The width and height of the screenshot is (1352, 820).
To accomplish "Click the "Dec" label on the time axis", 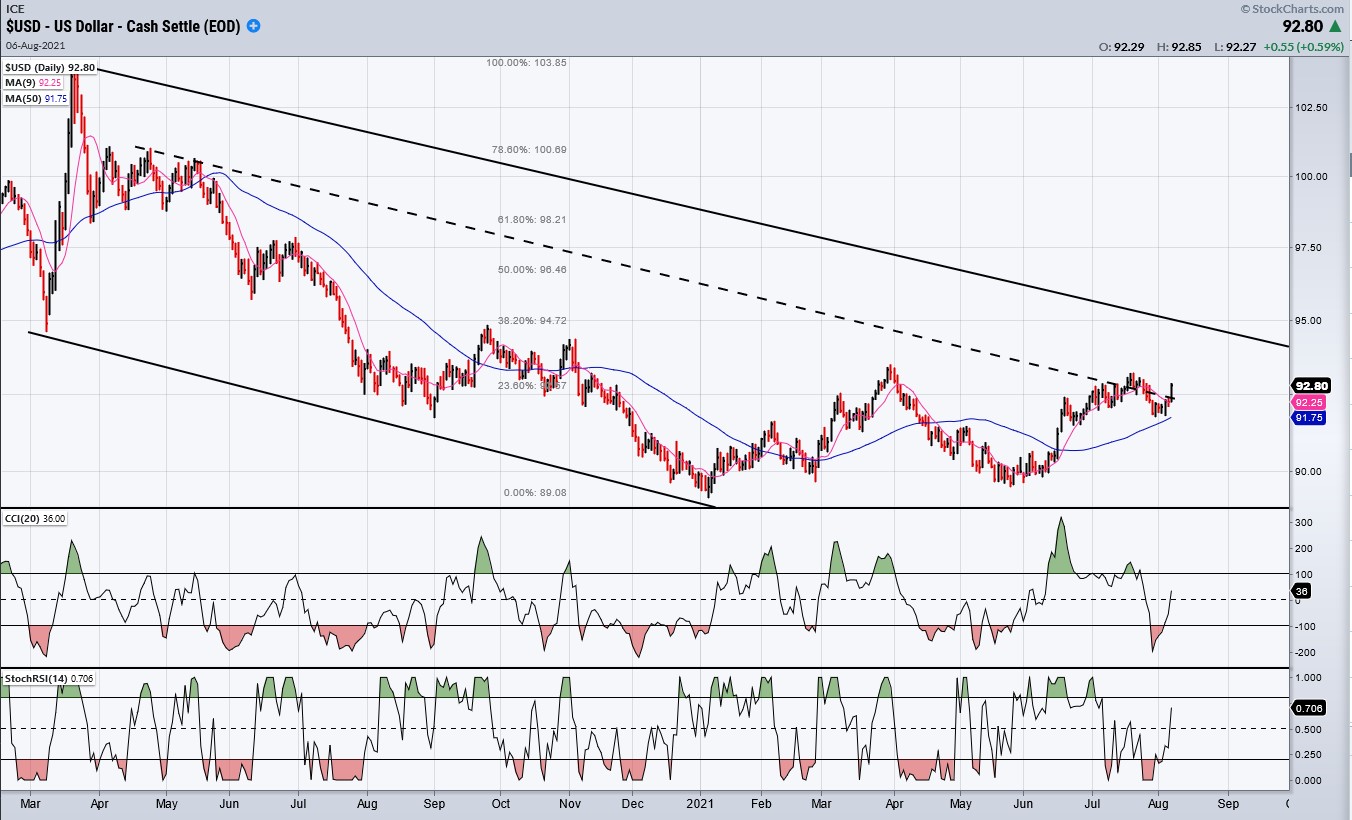I will click(x=632, y=803).
